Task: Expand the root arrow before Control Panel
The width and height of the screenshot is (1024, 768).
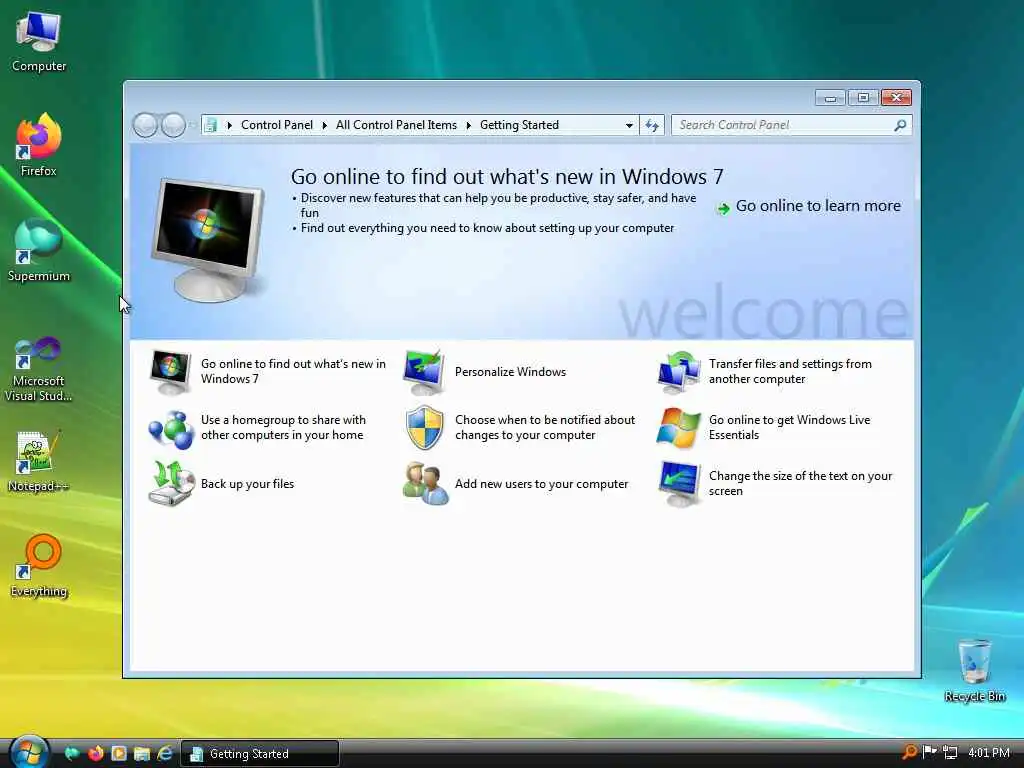Action: (x=229, y=125)
